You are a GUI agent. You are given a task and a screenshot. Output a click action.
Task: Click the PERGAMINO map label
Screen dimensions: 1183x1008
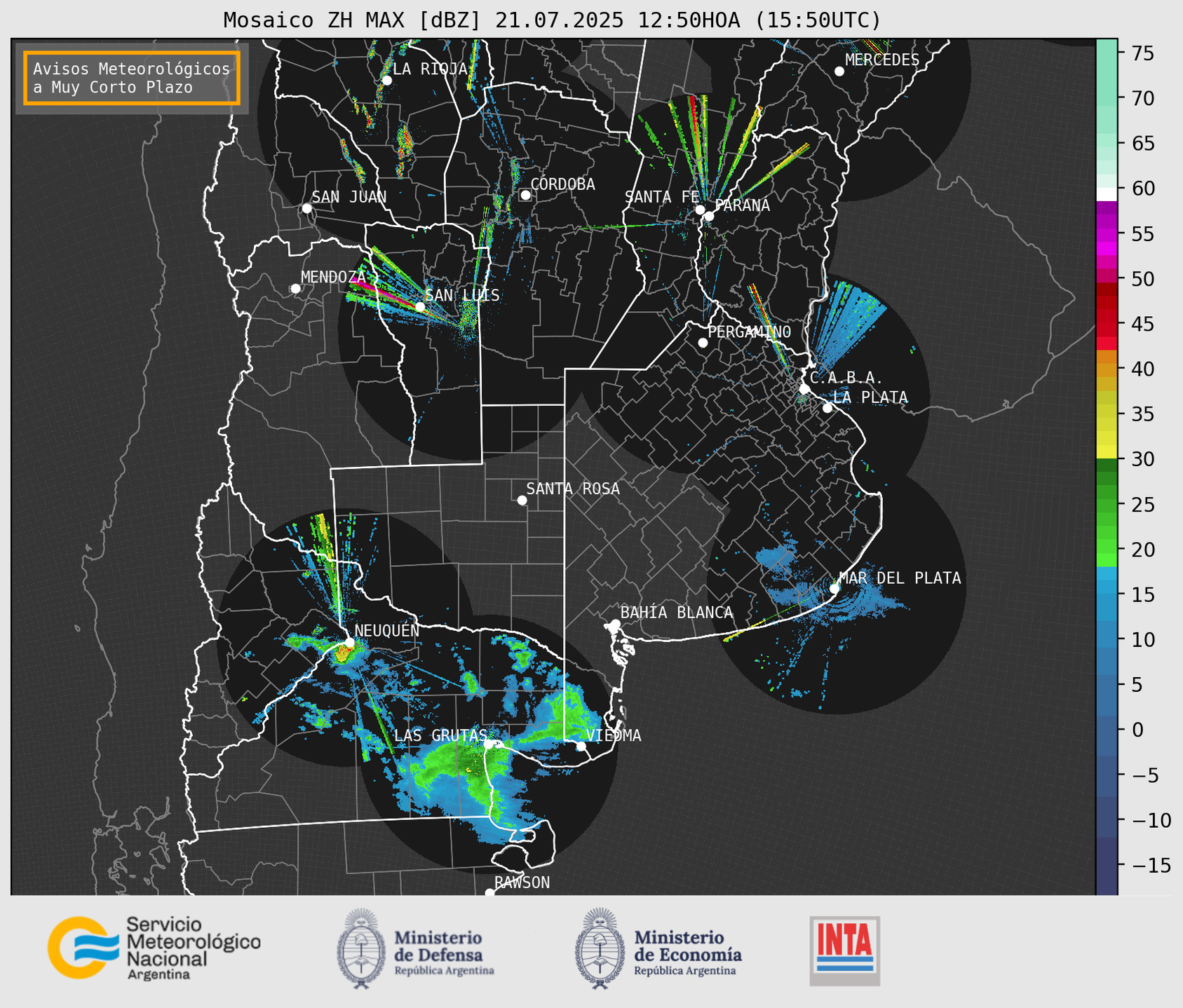(x=749, y=332)
